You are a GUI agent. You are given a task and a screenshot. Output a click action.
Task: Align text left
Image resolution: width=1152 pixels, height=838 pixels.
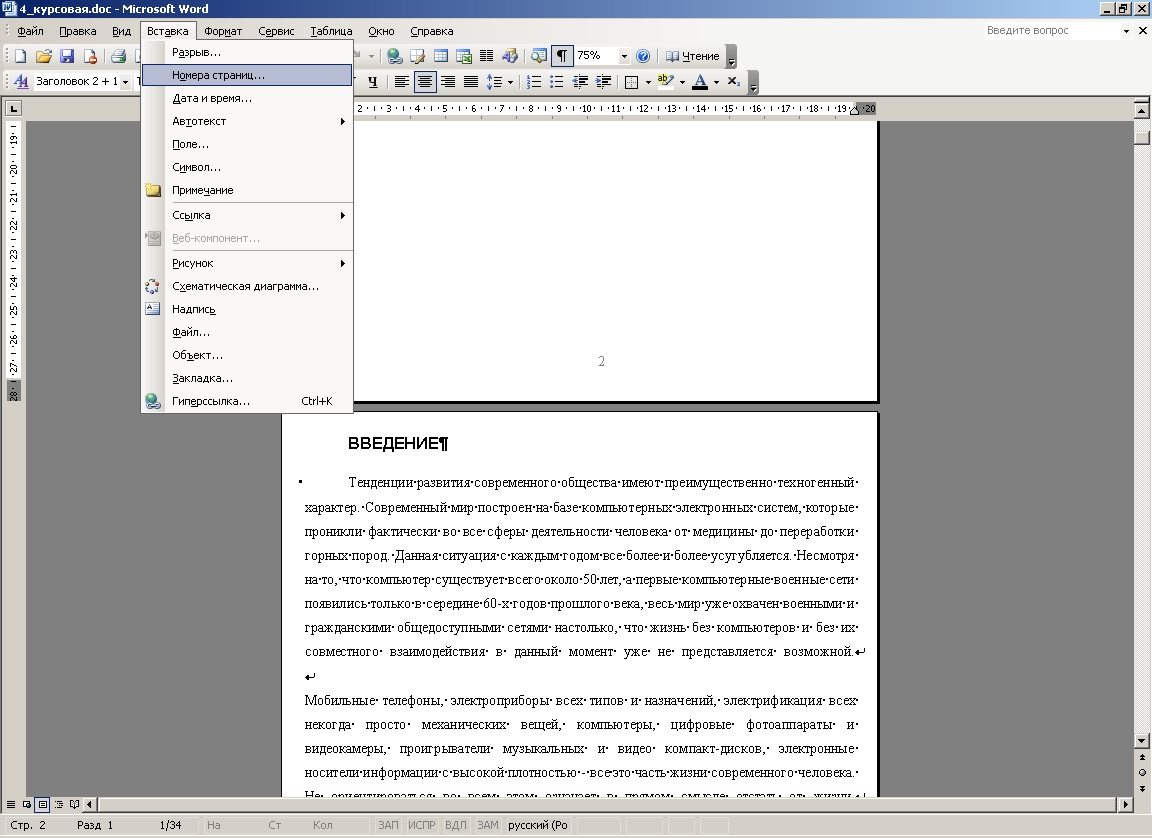(x=401, y=82)
